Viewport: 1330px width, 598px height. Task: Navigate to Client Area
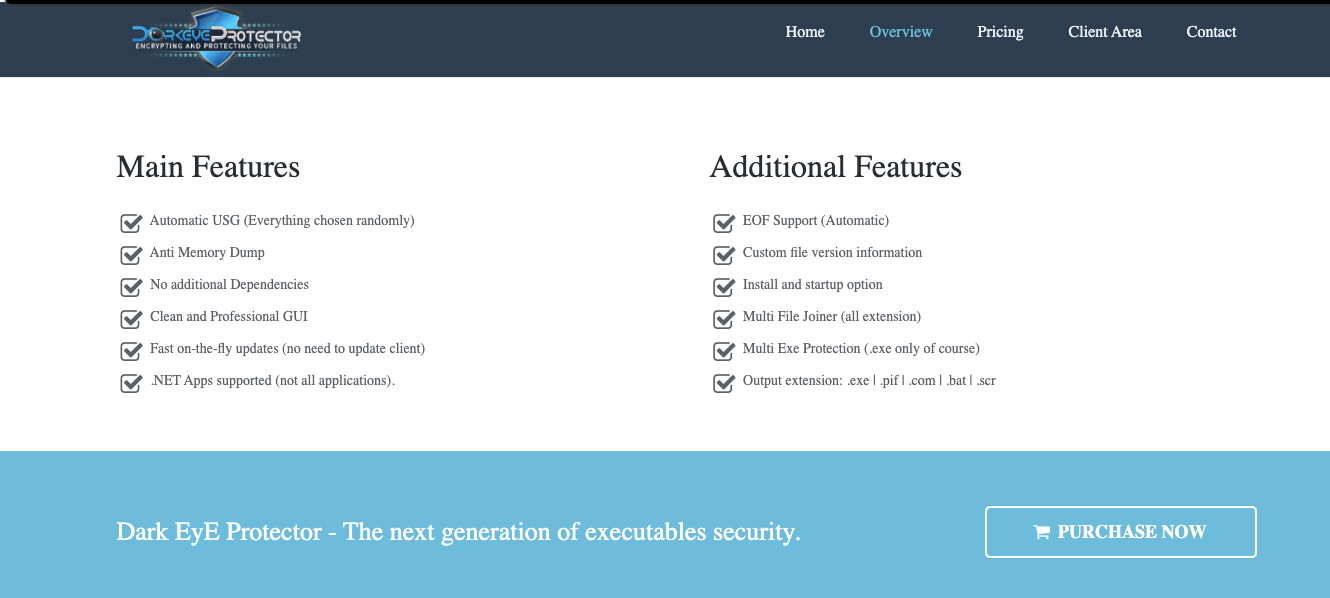(1105, 32)
